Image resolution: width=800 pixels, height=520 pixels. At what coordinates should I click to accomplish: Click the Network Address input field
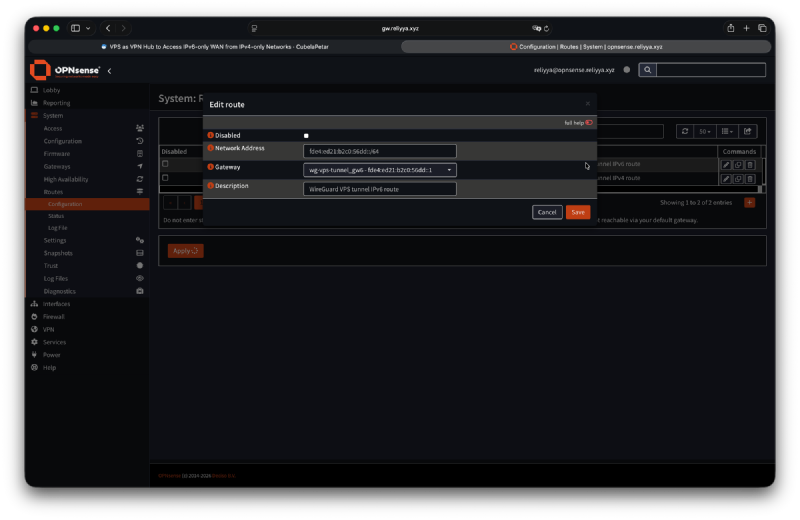[x=380, y=151]
